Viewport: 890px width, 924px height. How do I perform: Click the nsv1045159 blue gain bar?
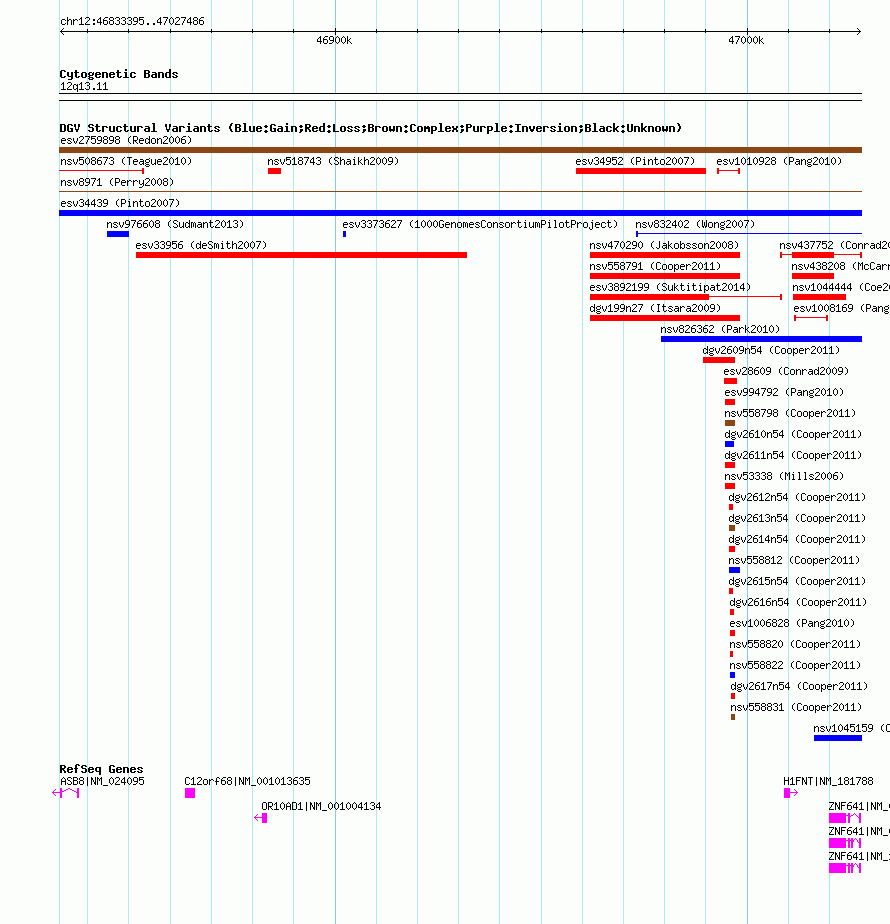(x=838, y=738)
